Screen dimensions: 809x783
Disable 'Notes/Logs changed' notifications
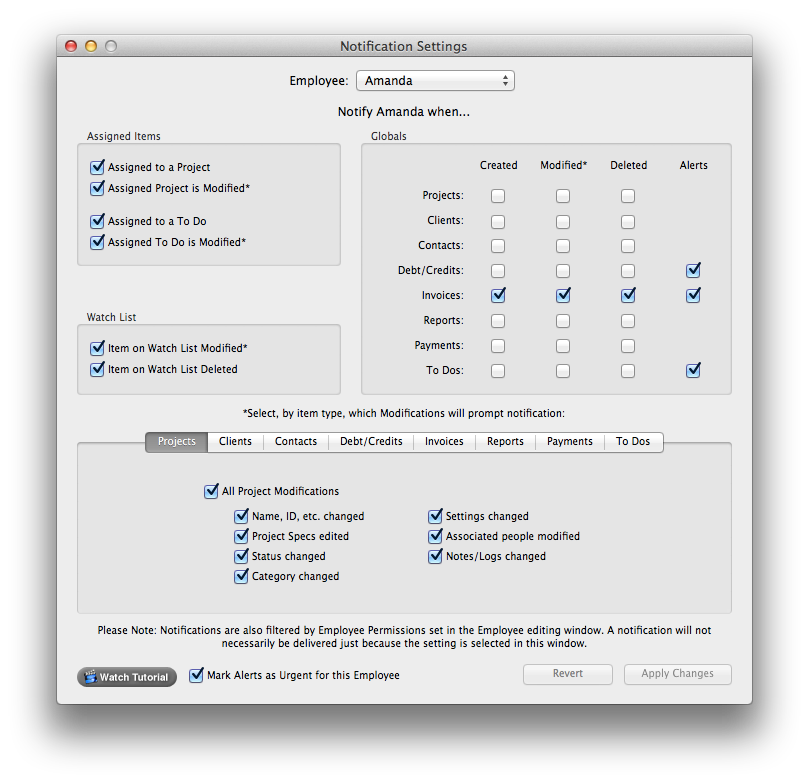coord(435,556)
